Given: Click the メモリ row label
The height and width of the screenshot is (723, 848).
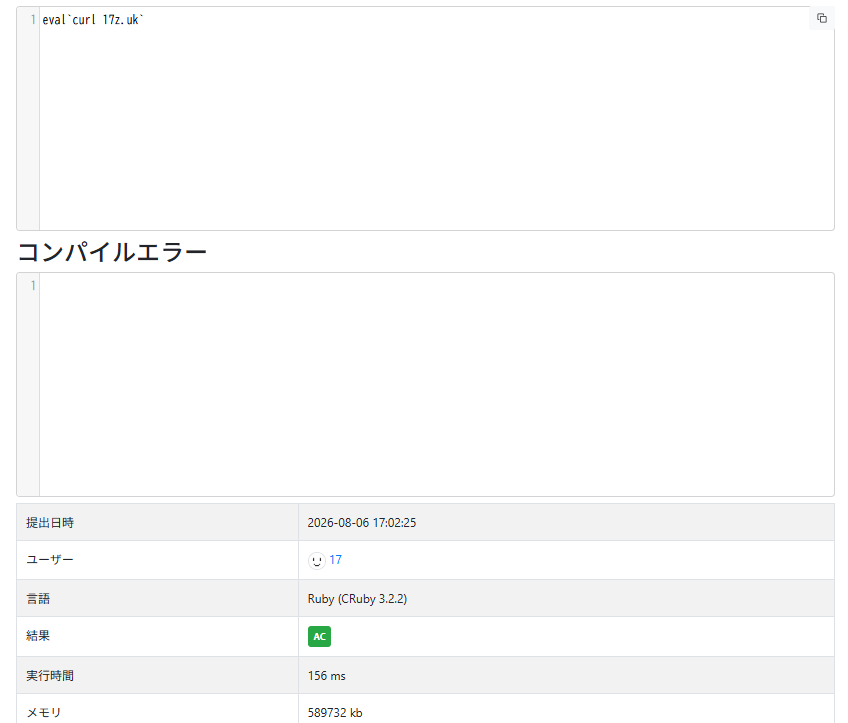Looking at the screenshot, I should (44, 713).
